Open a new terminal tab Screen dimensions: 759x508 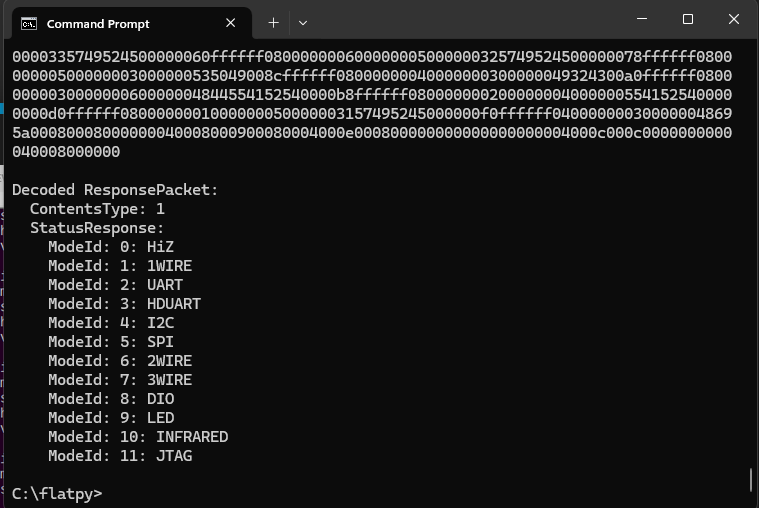pos(273,23)
